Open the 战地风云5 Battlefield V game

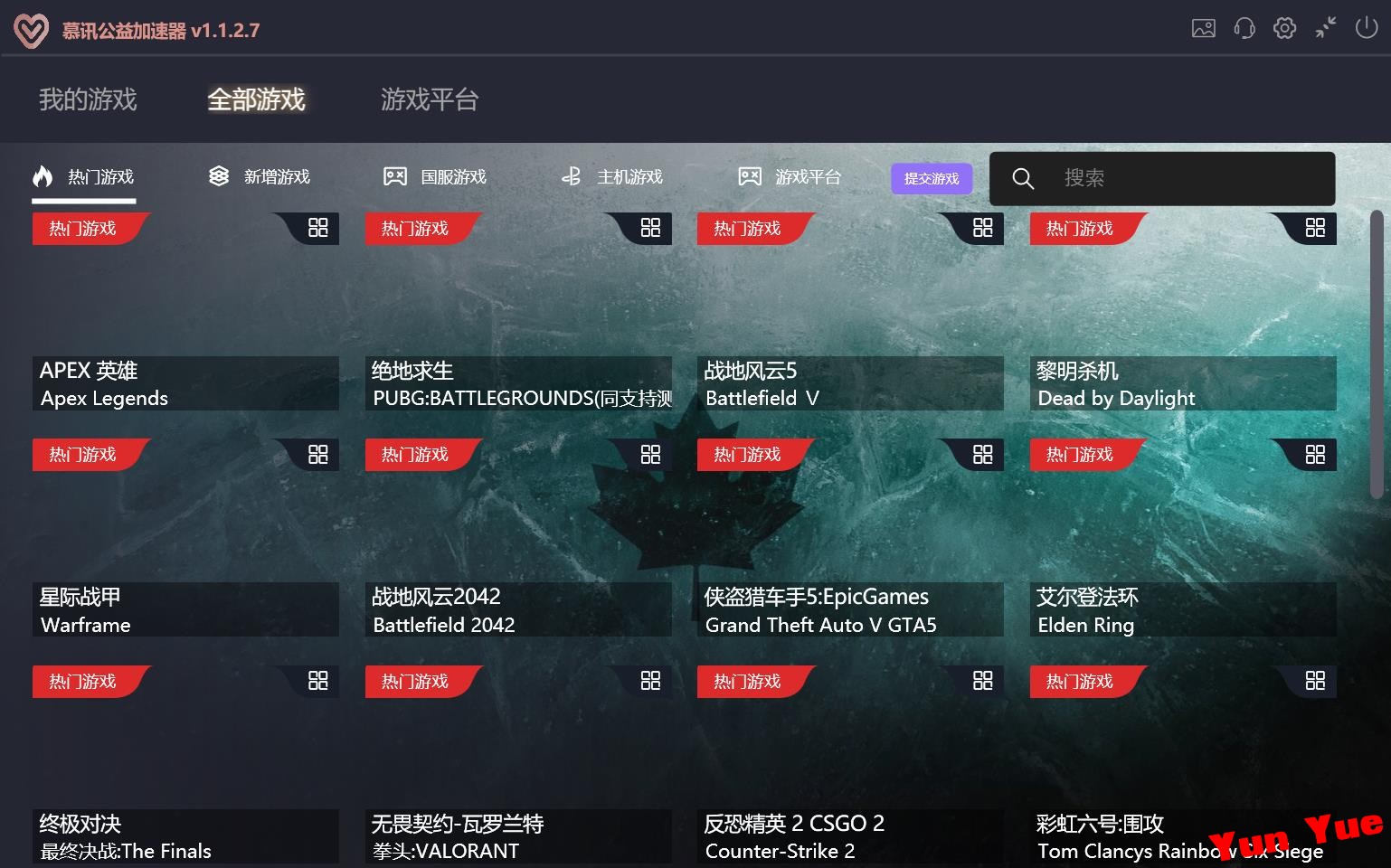click(850, 311)
